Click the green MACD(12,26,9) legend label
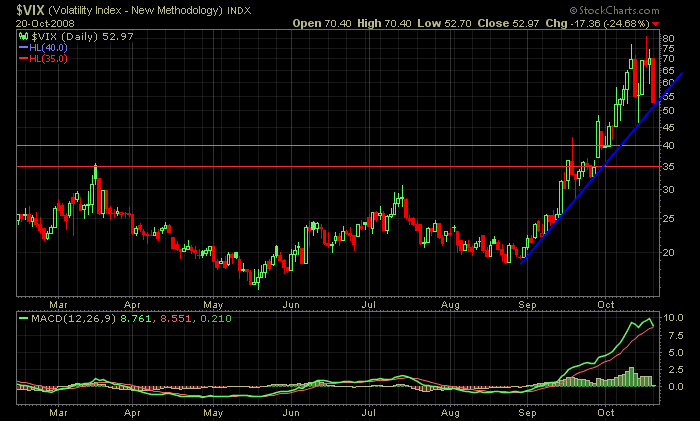The width and height of the screenshot is (700, 421). pos(68,319)
